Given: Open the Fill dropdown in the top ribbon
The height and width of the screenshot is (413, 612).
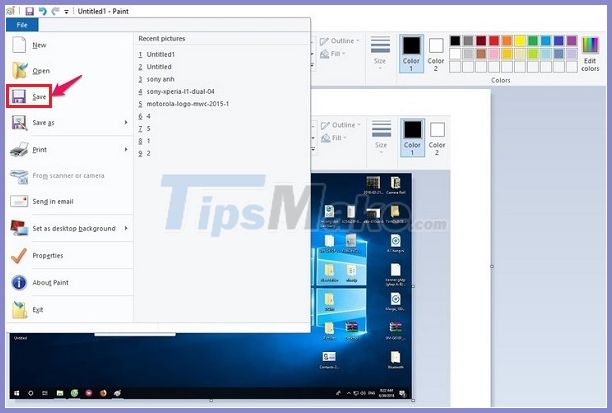Looking at the screenshot, I should pos(333,54).
